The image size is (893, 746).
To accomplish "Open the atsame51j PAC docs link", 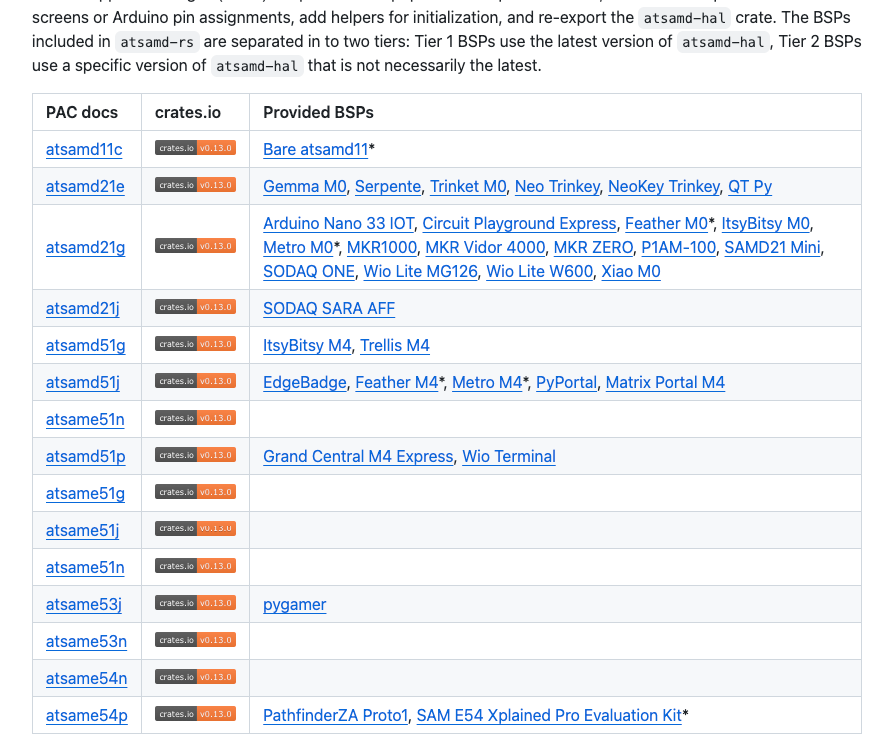I will point(83,530).
